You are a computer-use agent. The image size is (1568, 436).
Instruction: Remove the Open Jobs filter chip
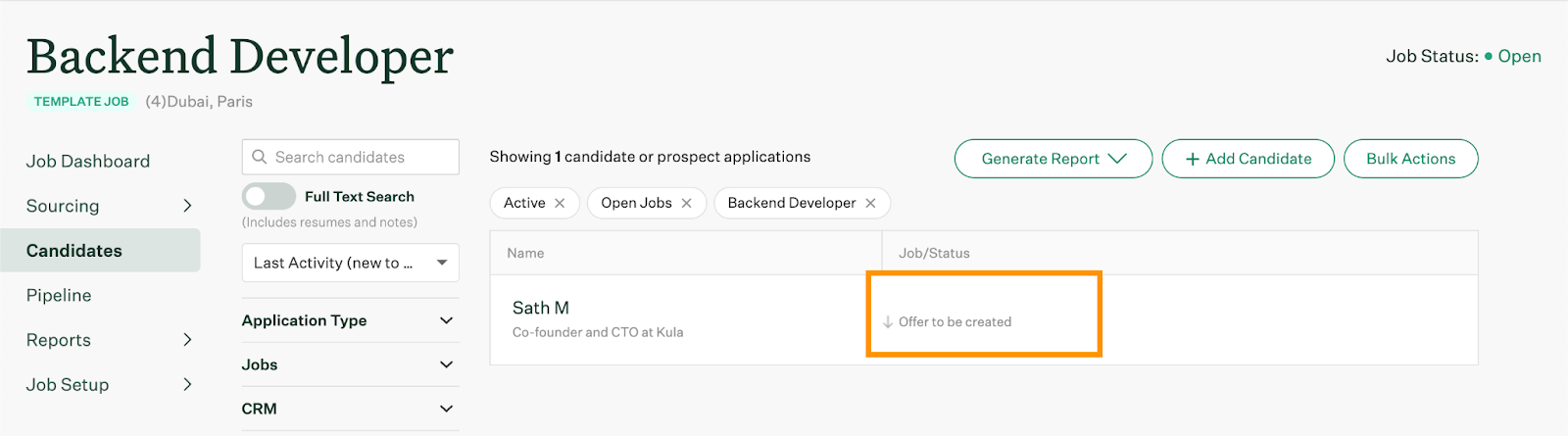click(x=686, y=203)
